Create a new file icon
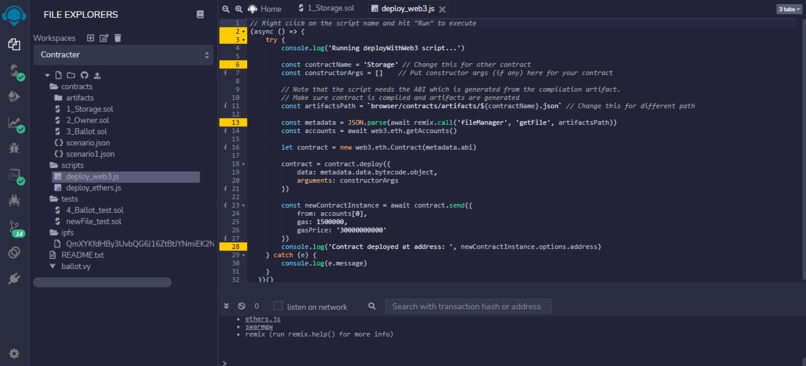The height and width of the screenshot is (366, 806). (x=58, y=75)
